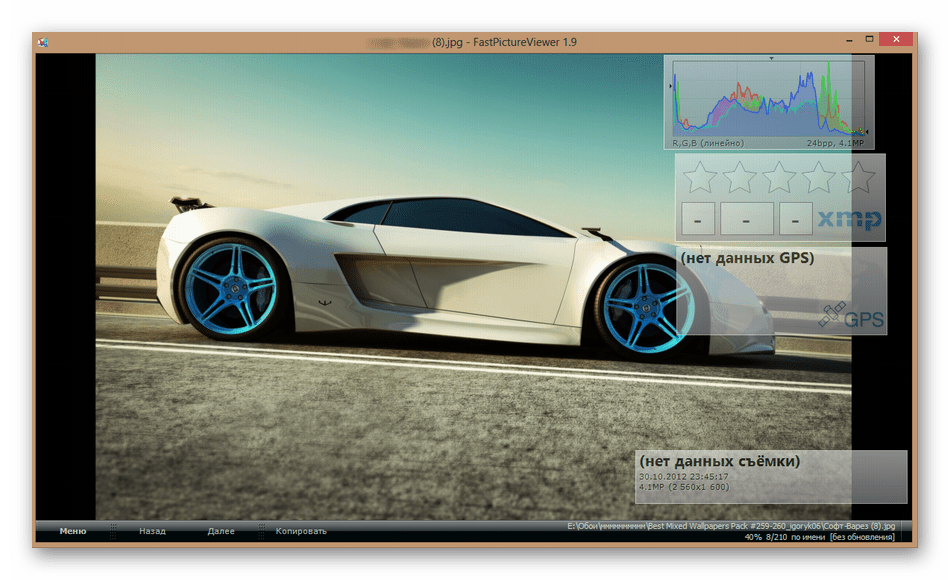Click the toolbar grip before Копировать
Screen dimensions: 950x580
point(261,531)
